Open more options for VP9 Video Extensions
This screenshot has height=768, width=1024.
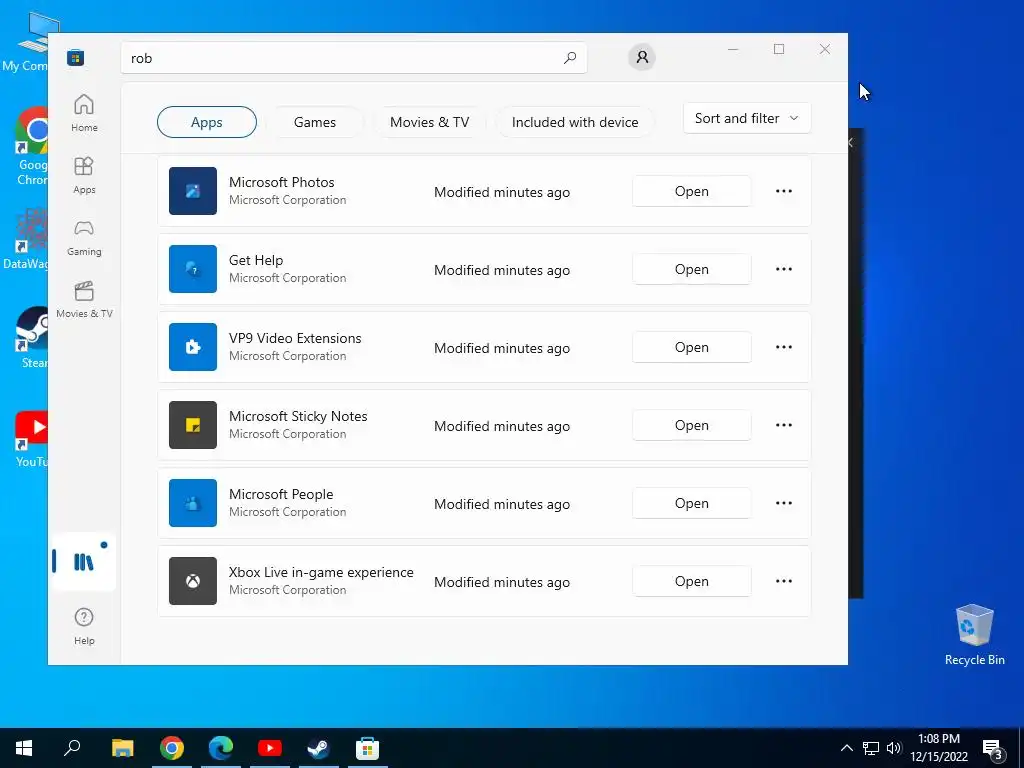pyautogui.click(x=784, y=347)
